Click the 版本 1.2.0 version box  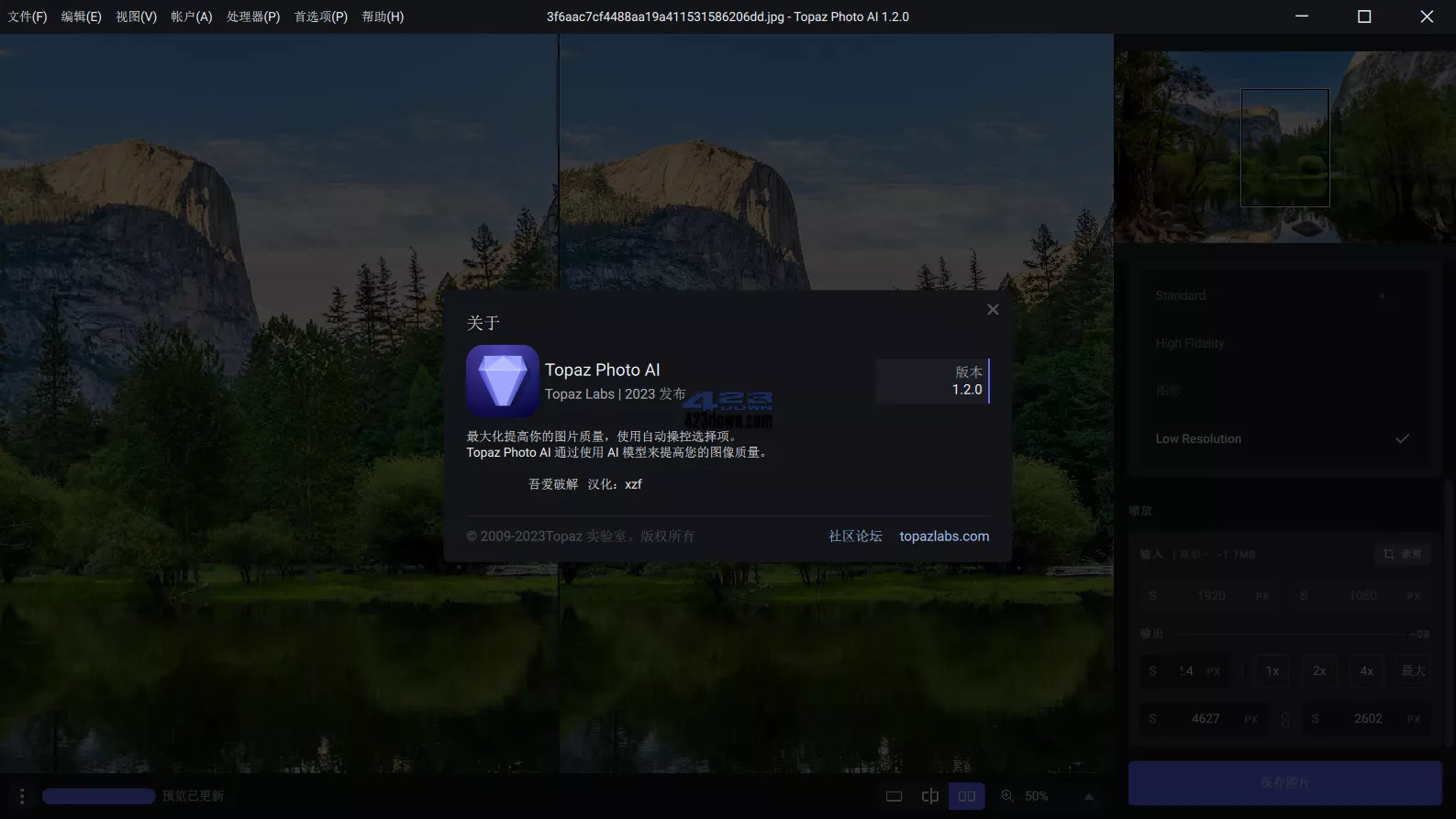coord(932,381)
